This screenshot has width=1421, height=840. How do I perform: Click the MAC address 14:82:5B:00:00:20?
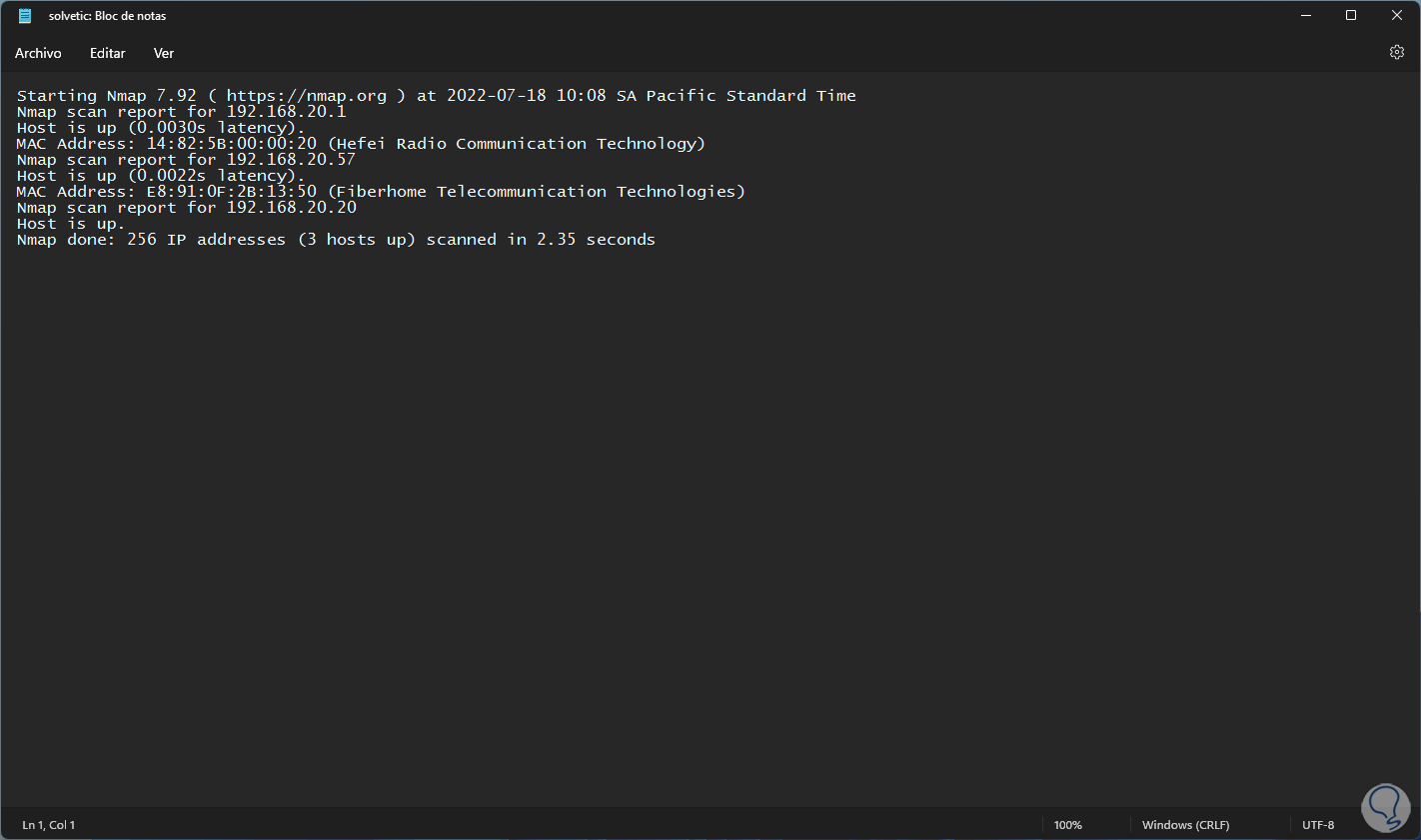[x=231, y=144]
